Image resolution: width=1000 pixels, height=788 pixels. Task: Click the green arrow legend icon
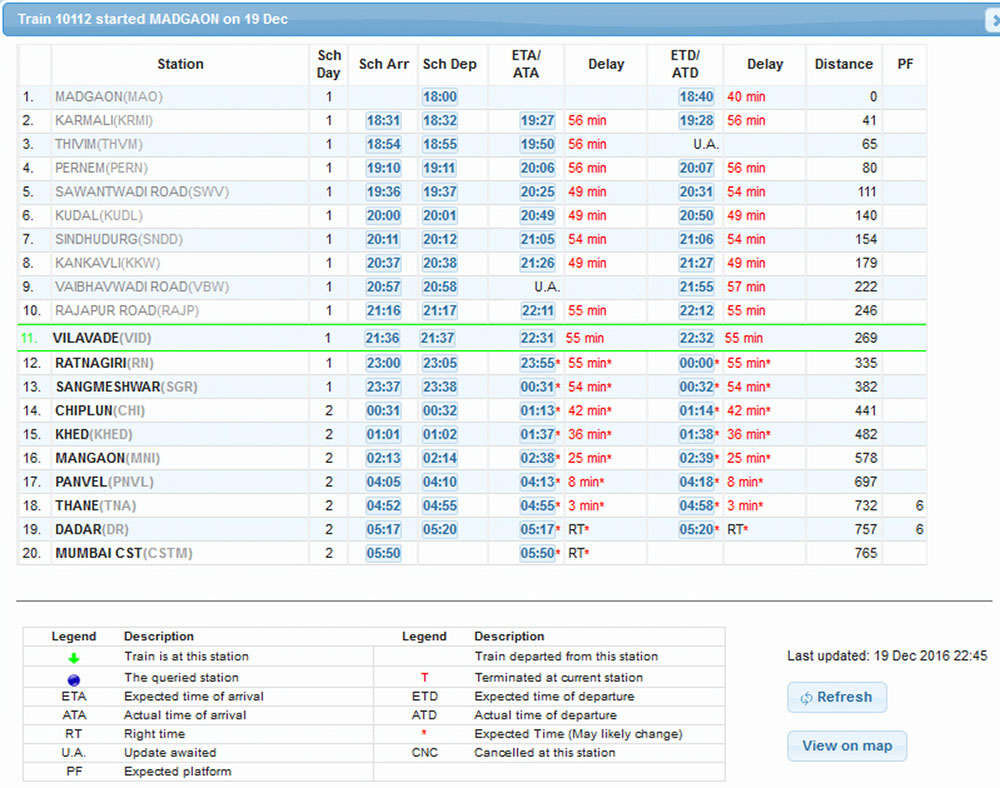click(74, 658)
